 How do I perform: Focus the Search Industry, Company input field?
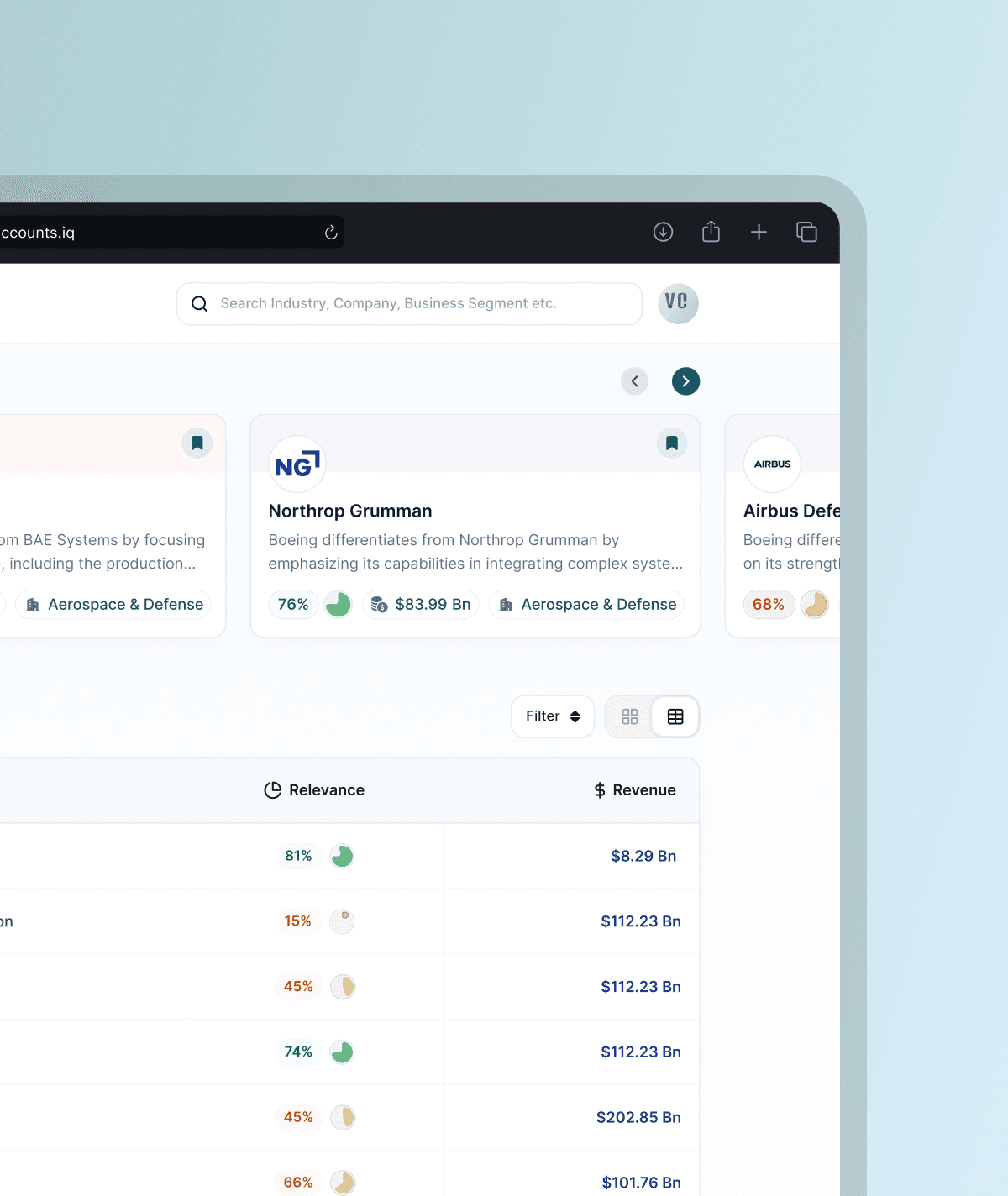[410, 304]
